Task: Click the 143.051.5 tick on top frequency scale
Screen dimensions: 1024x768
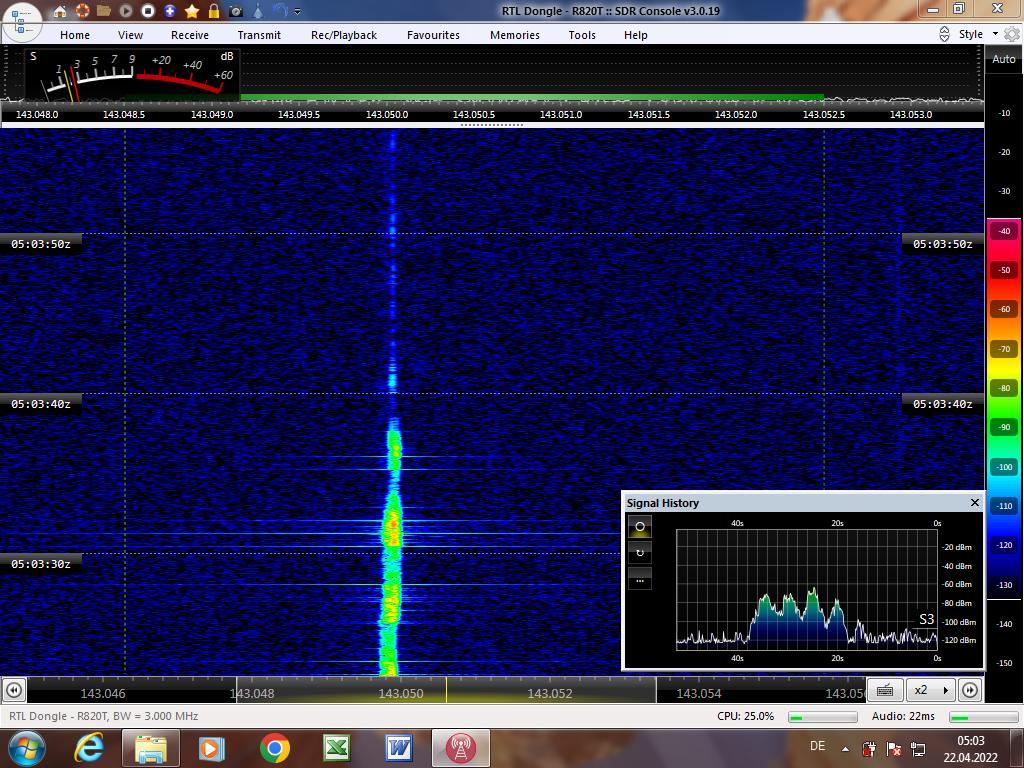Action: tap(648, 114)
